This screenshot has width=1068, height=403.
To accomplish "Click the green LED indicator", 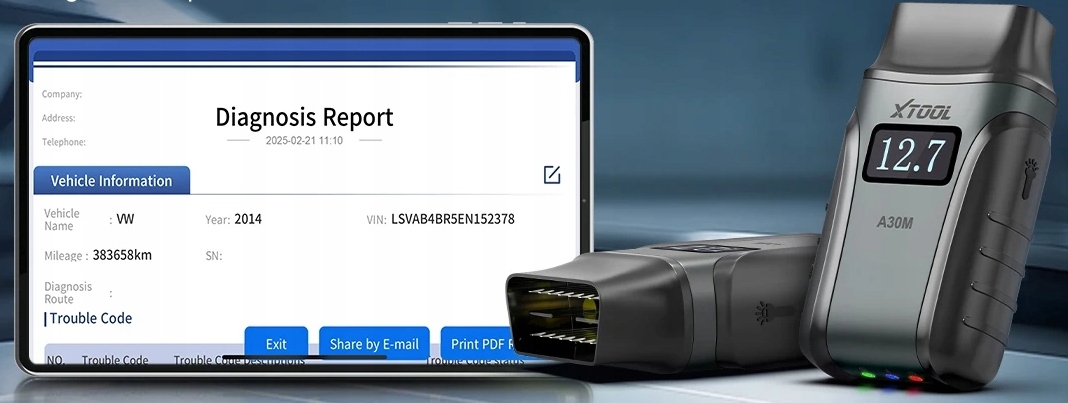I will (867, 374).
